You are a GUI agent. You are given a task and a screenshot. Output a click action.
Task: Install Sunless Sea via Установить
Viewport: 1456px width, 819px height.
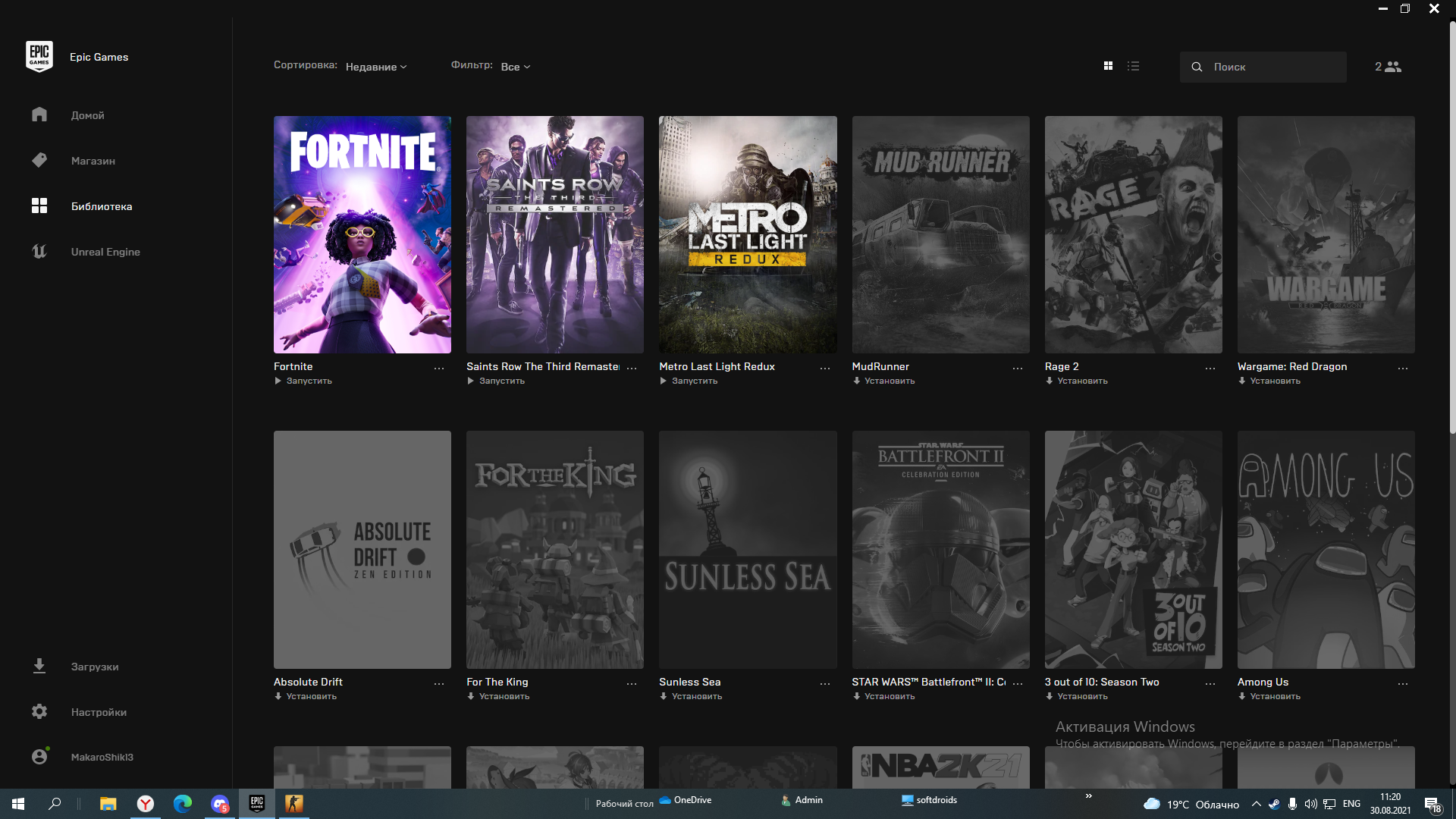point(690,696)
